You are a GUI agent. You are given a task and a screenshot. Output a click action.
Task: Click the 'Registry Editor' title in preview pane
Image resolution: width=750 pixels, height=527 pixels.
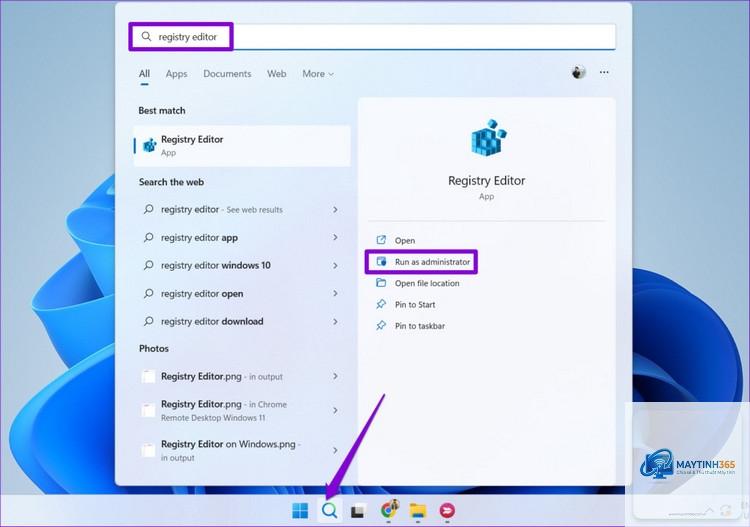[486, 181]
